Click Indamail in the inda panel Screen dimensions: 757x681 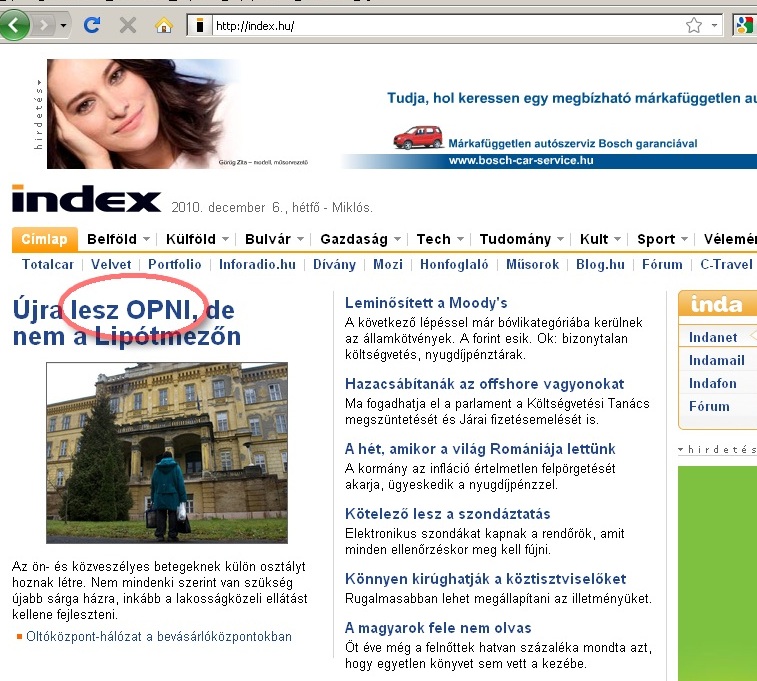pyautogui.click(x=716, y=360)
